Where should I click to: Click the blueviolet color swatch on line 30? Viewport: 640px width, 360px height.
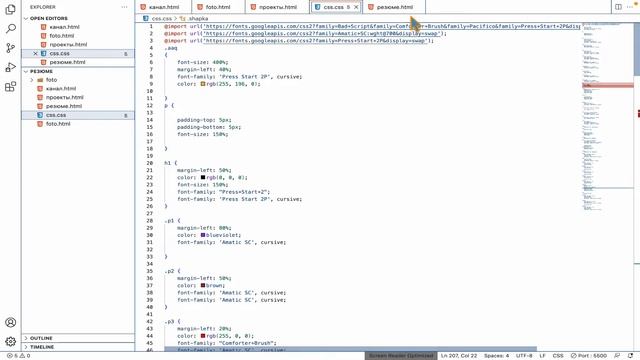pyautogui.click(x=203, y=235)
